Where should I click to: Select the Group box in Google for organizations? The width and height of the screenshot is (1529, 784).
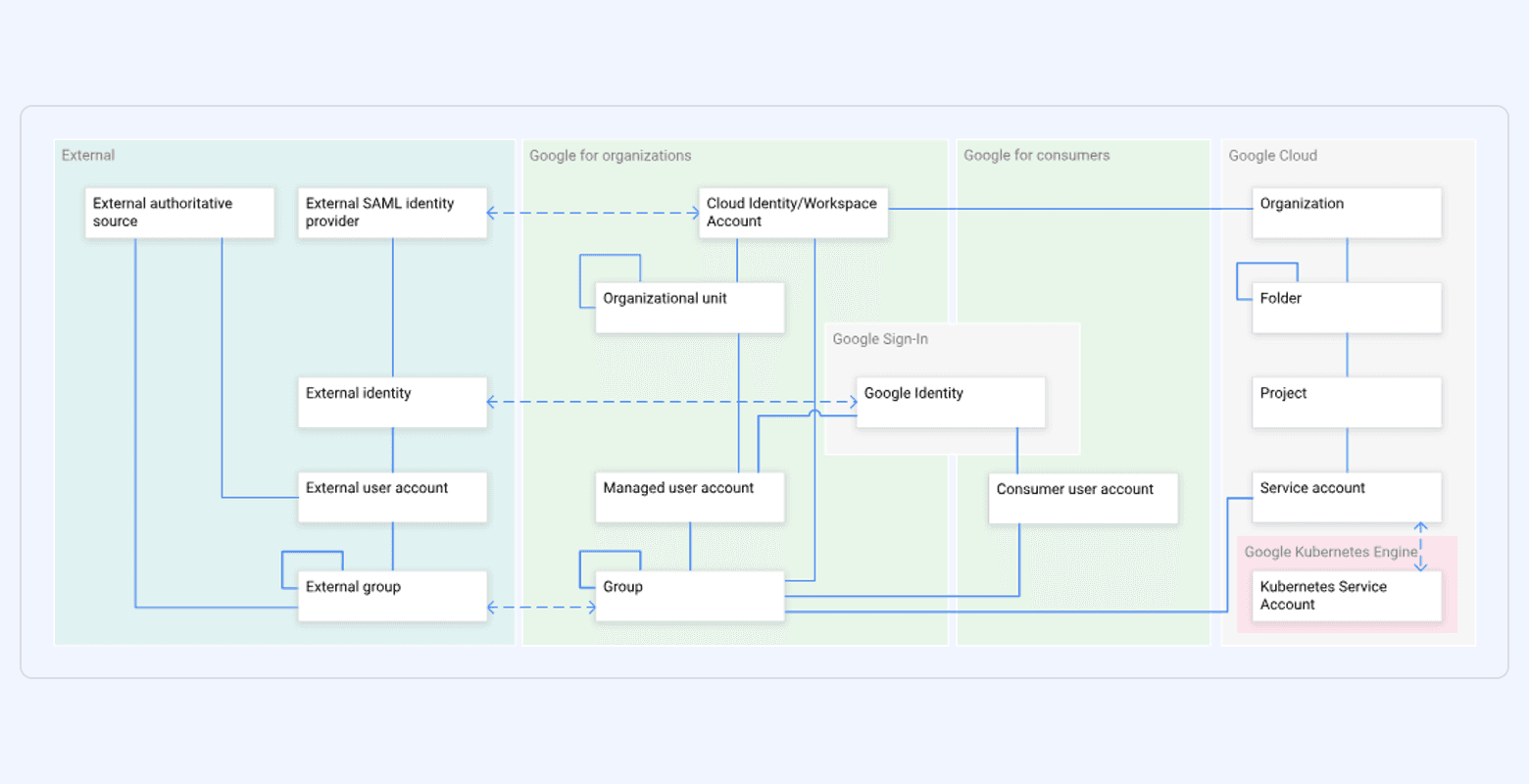tap(689, 596)
